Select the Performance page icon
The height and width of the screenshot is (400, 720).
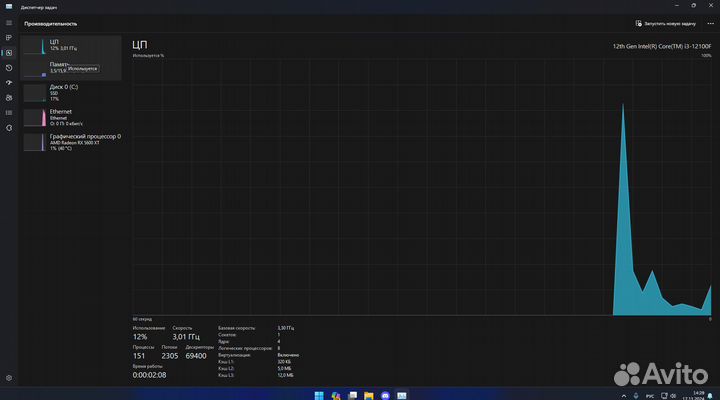pos(8,53)
